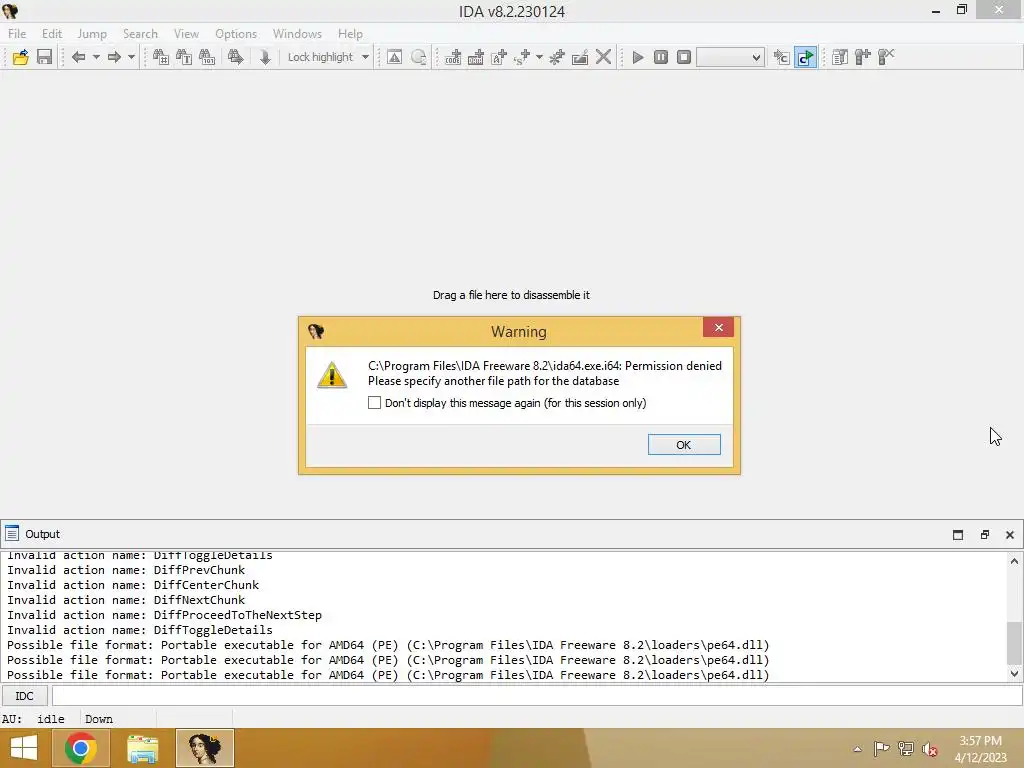Click the muted volume tray icon
1024x768 pixels.
(929, 749)
